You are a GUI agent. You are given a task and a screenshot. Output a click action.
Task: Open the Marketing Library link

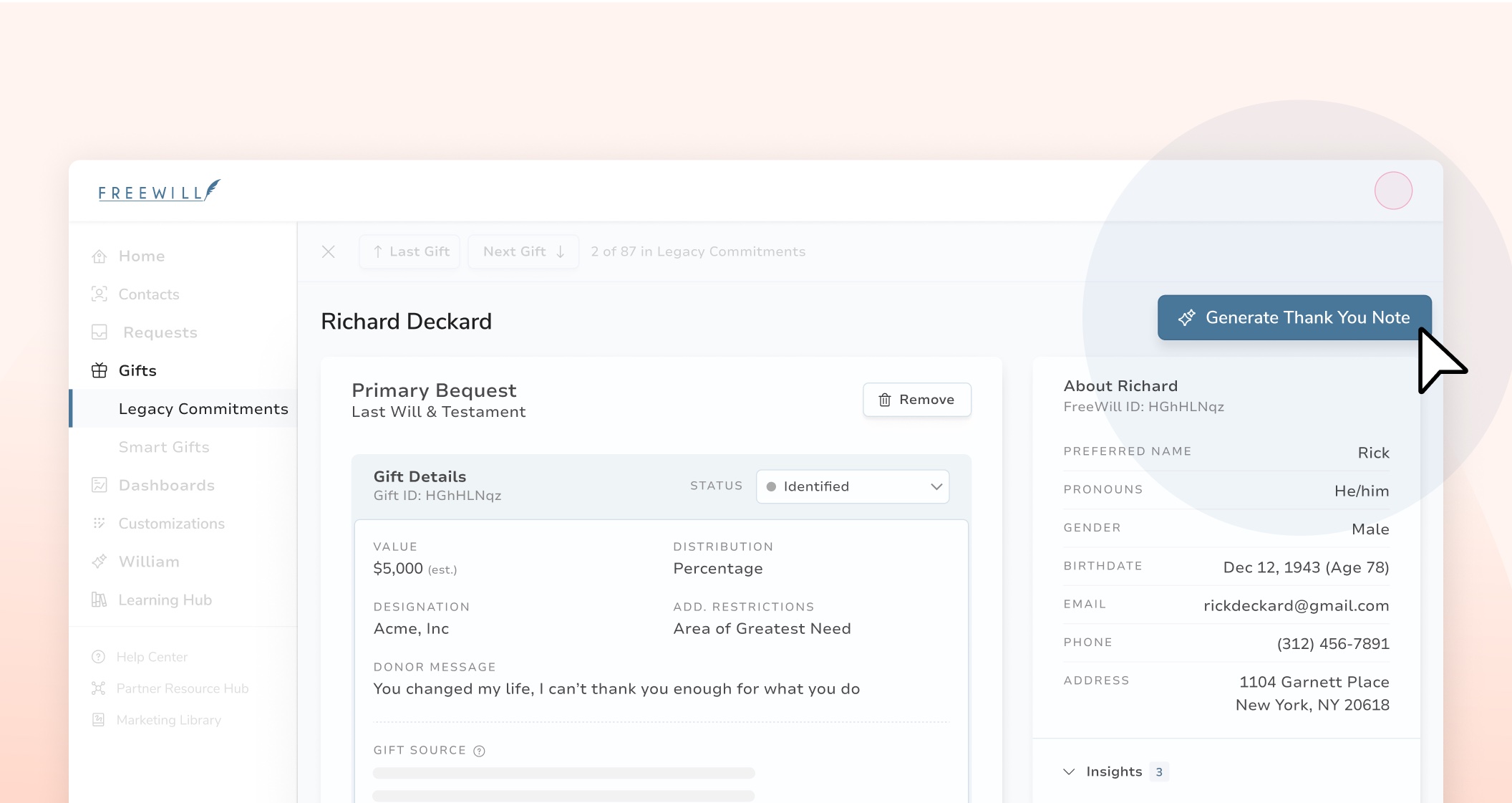click(x=169, y=720)
